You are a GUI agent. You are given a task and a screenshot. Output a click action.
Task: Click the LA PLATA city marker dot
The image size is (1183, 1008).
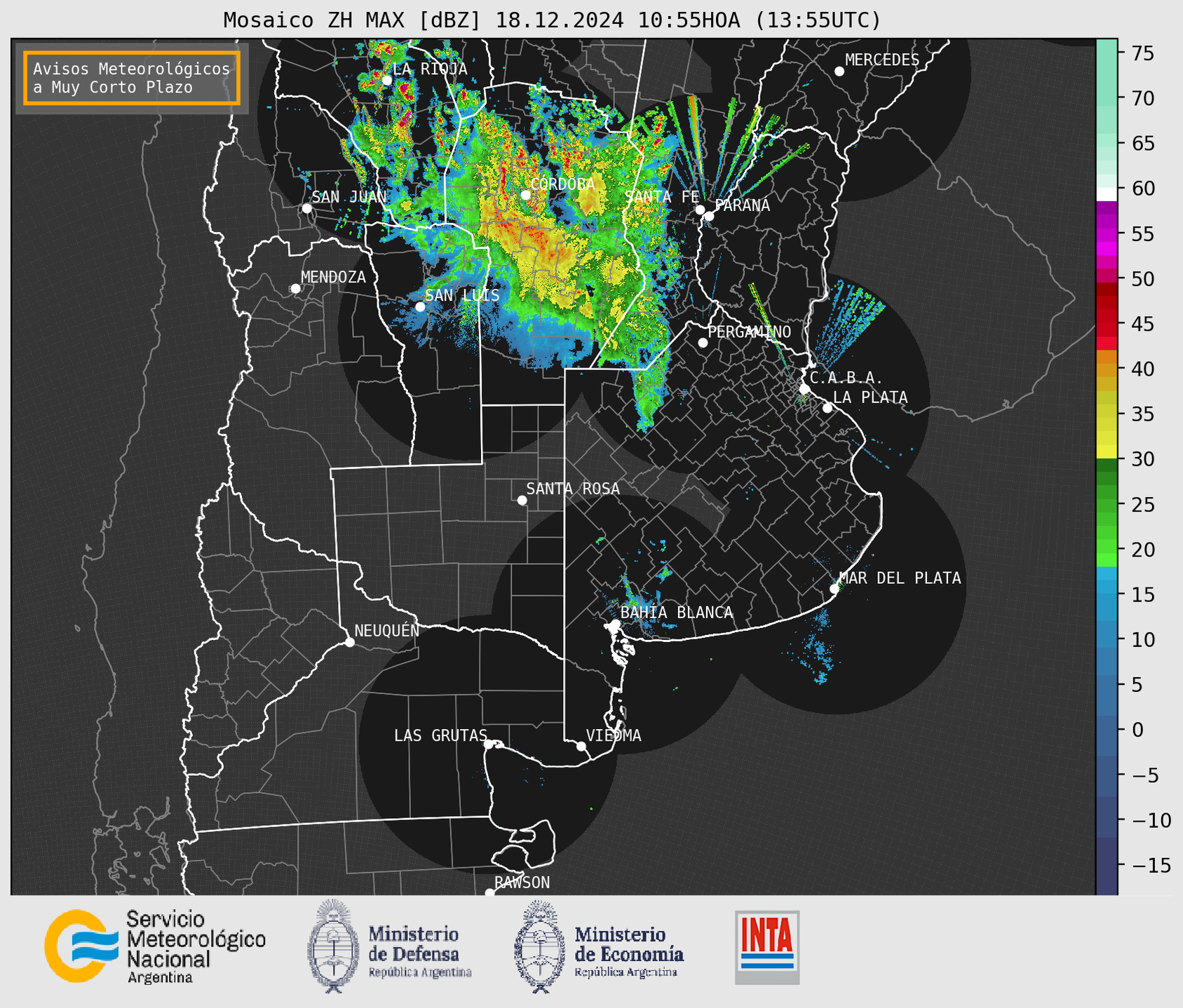pyautogui.click(x=827, y=408)
